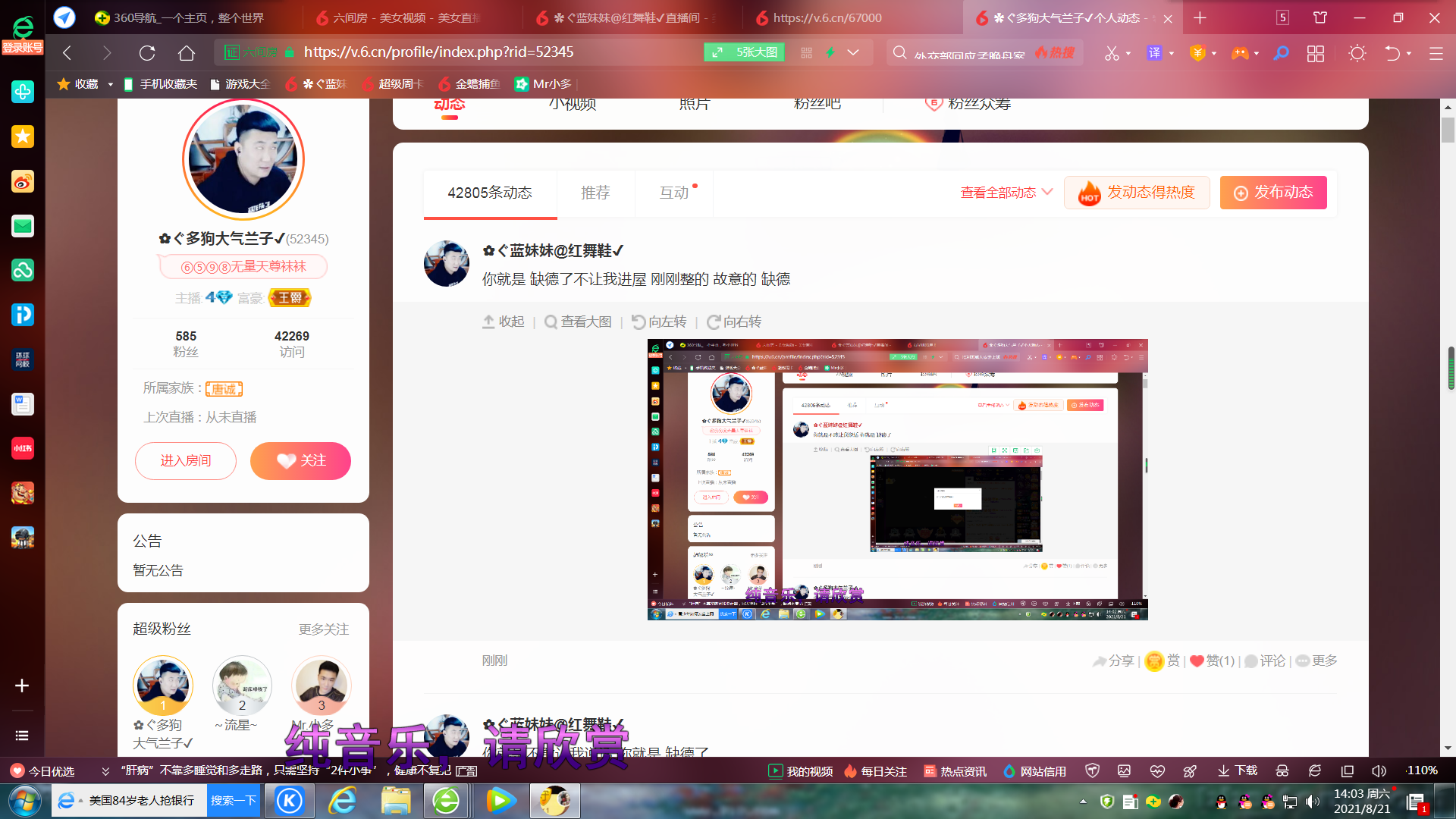Rotate image right with 向右转
The height and width of the screenshot is (819, 1456).
(x=734, y=322)
